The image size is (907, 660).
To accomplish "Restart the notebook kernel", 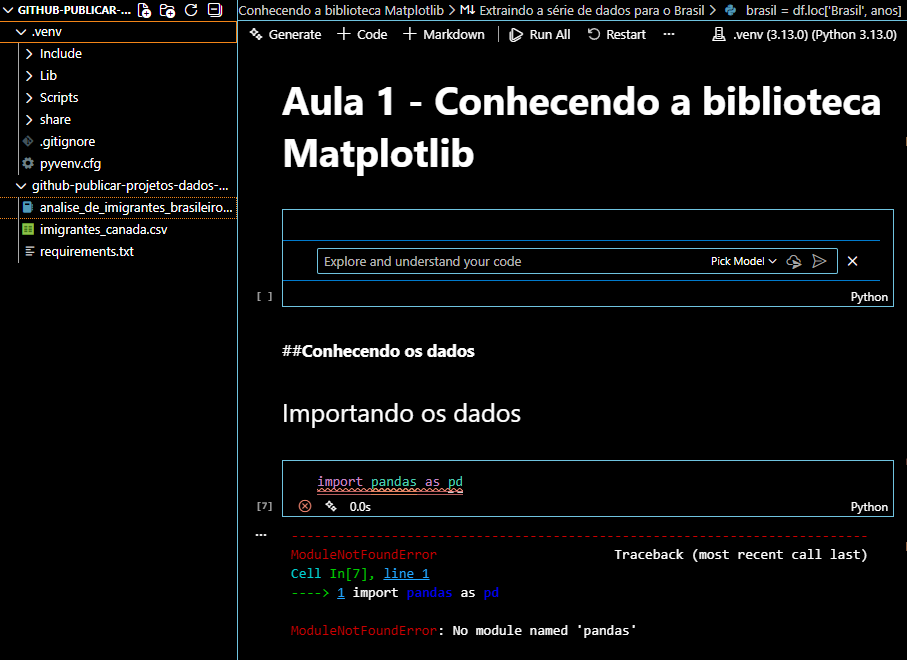I will click(616, 34).
